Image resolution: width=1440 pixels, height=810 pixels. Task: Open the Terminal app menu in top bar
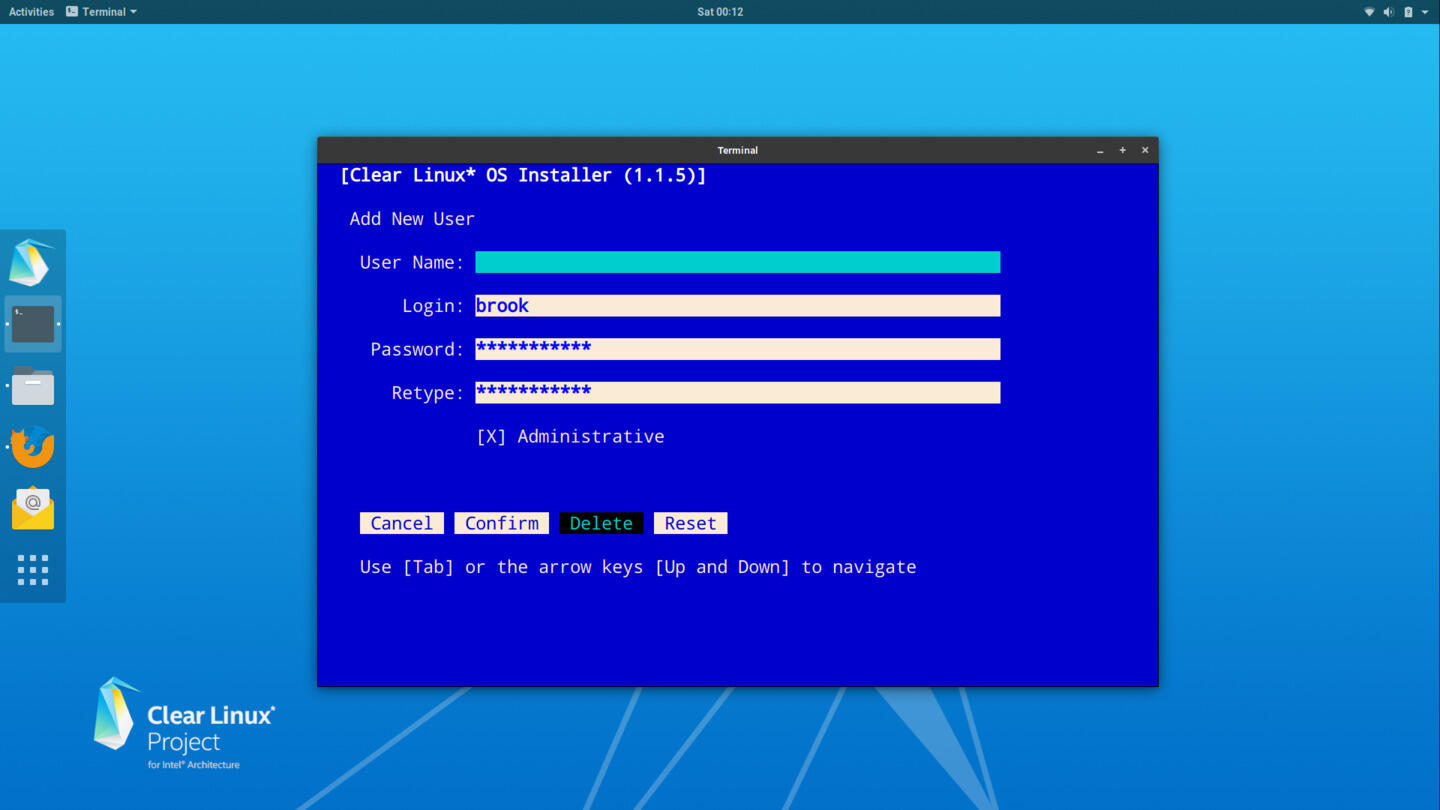[101, 12]
